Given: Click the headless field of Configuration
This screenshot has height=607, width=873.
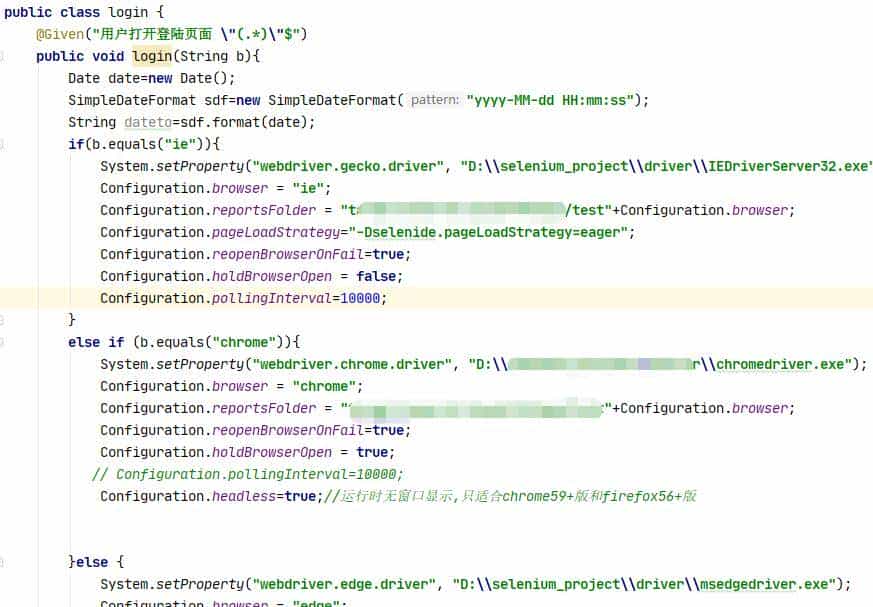Looking at the screenshot, I should [x=244, y=496].
